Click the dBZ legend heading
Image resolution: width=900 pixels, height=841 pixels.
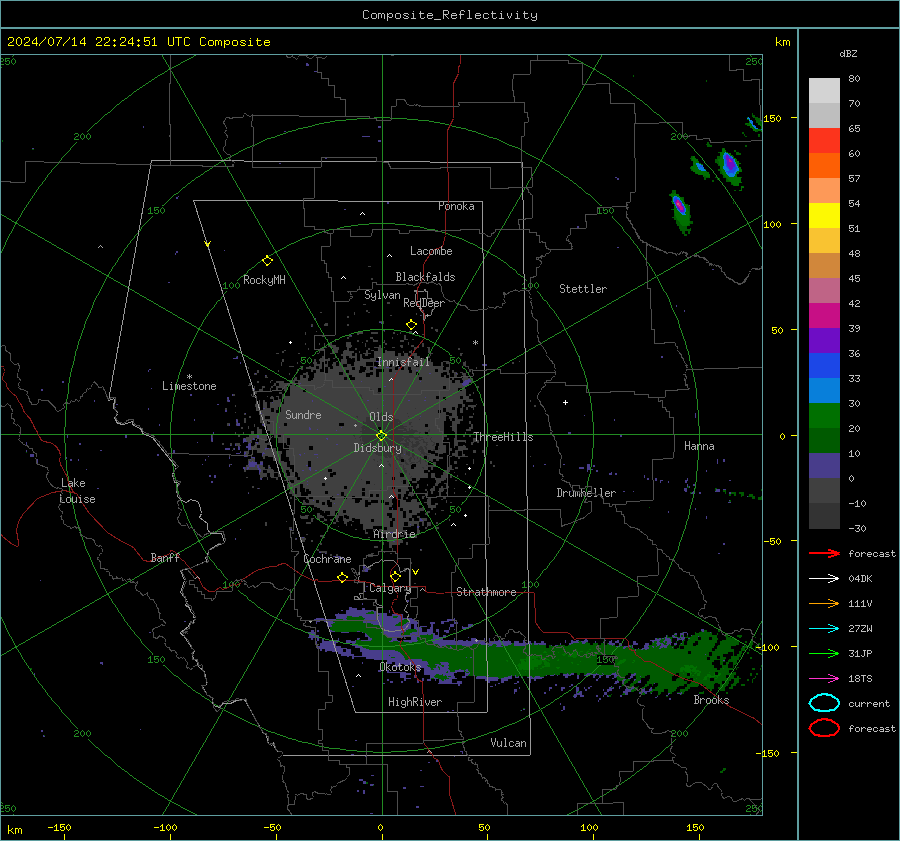[848, 53]
